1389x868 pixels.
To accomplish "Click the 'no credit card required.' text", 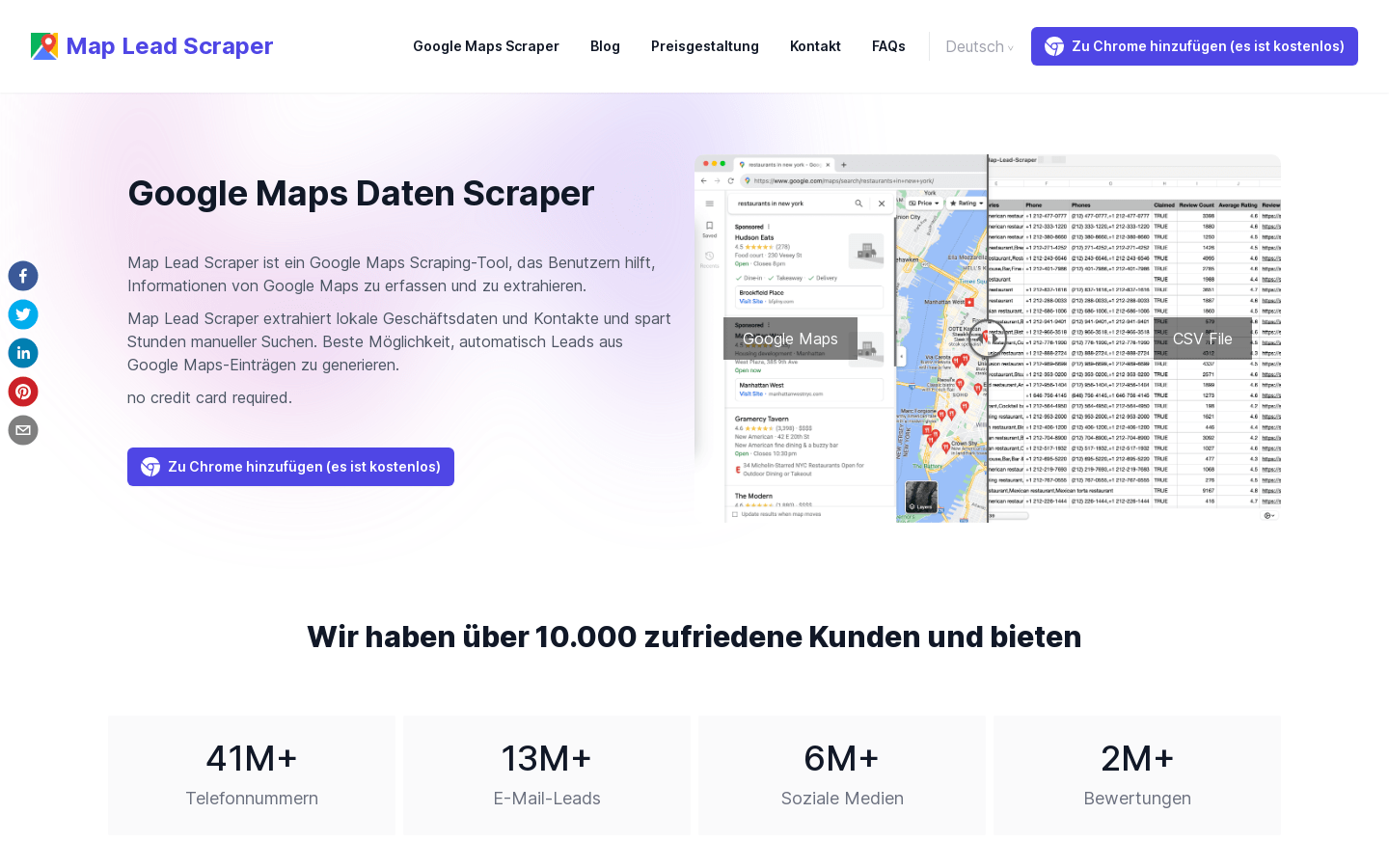I will point(209,397).
